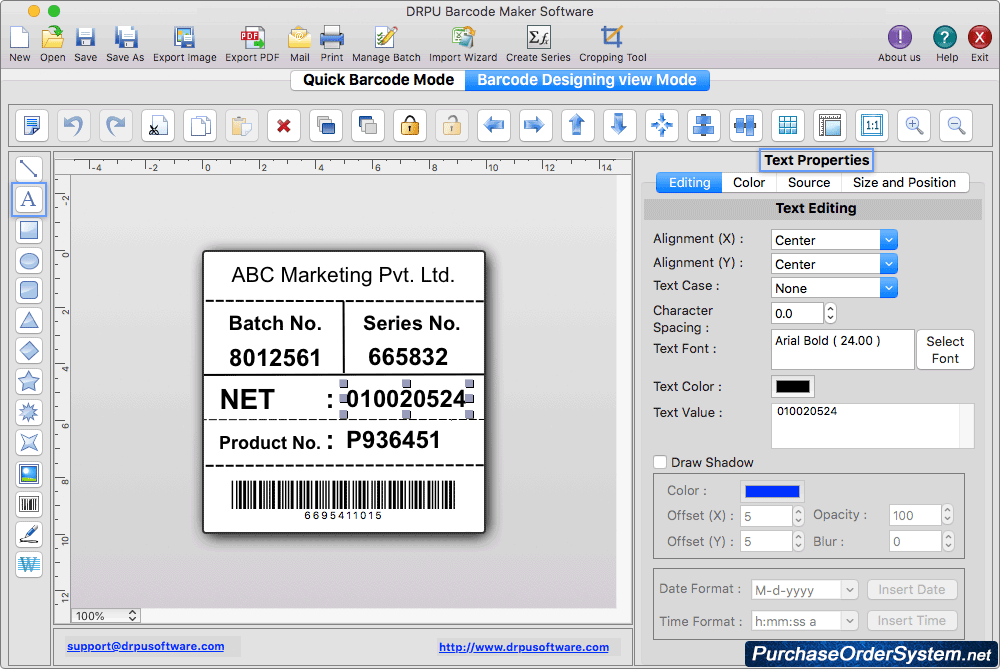This screenshot has height=669, width=1000.
Task: Select the Star shape tool
Action: pos(29,381)
